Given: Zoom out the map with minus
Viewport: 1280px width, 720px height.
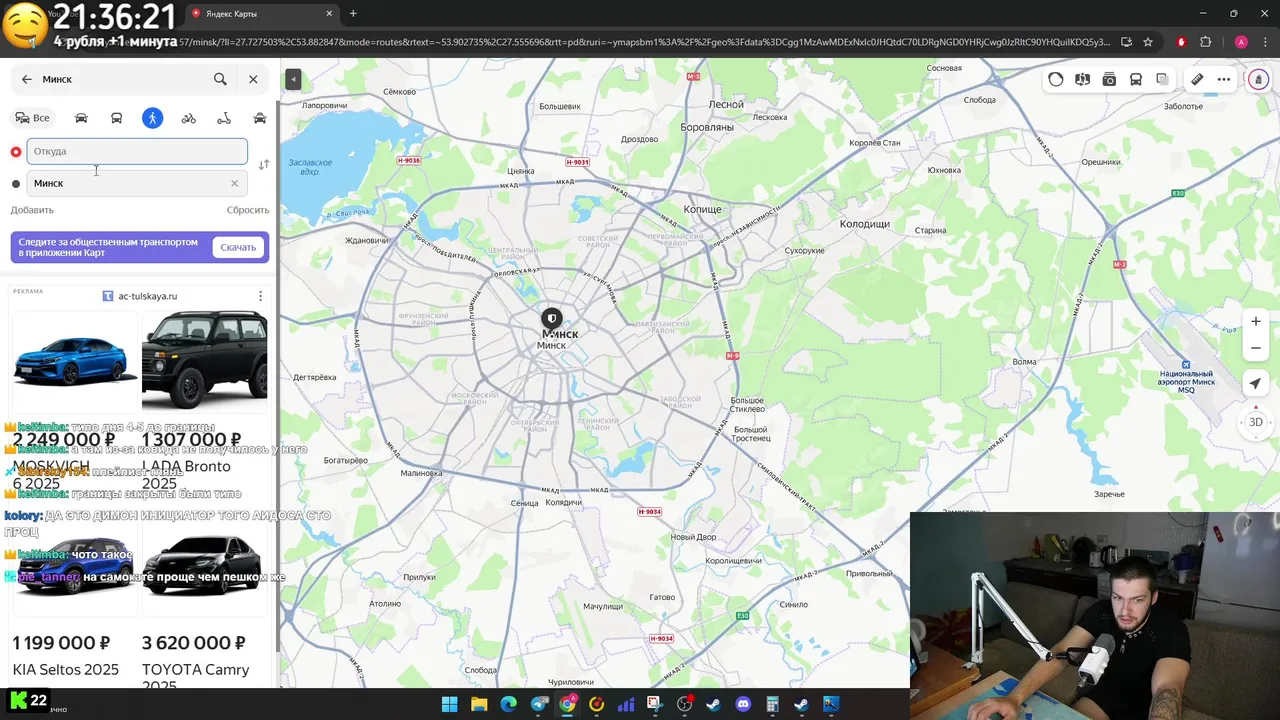Looking at the screenshot, I should click(1256, 348).
